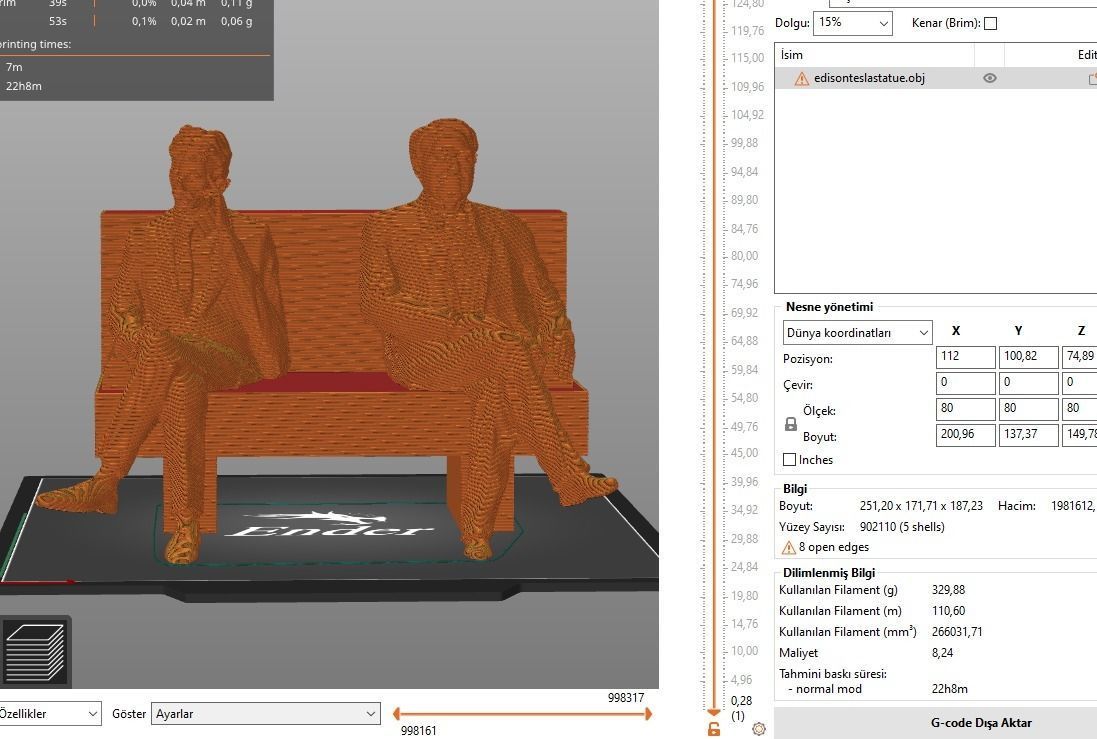Image resolution: width=1097 pixels, height=739 pixels.
Task: Open Dünya koordinatları coordinate dropdown
Action: click(x=858, y=332)
